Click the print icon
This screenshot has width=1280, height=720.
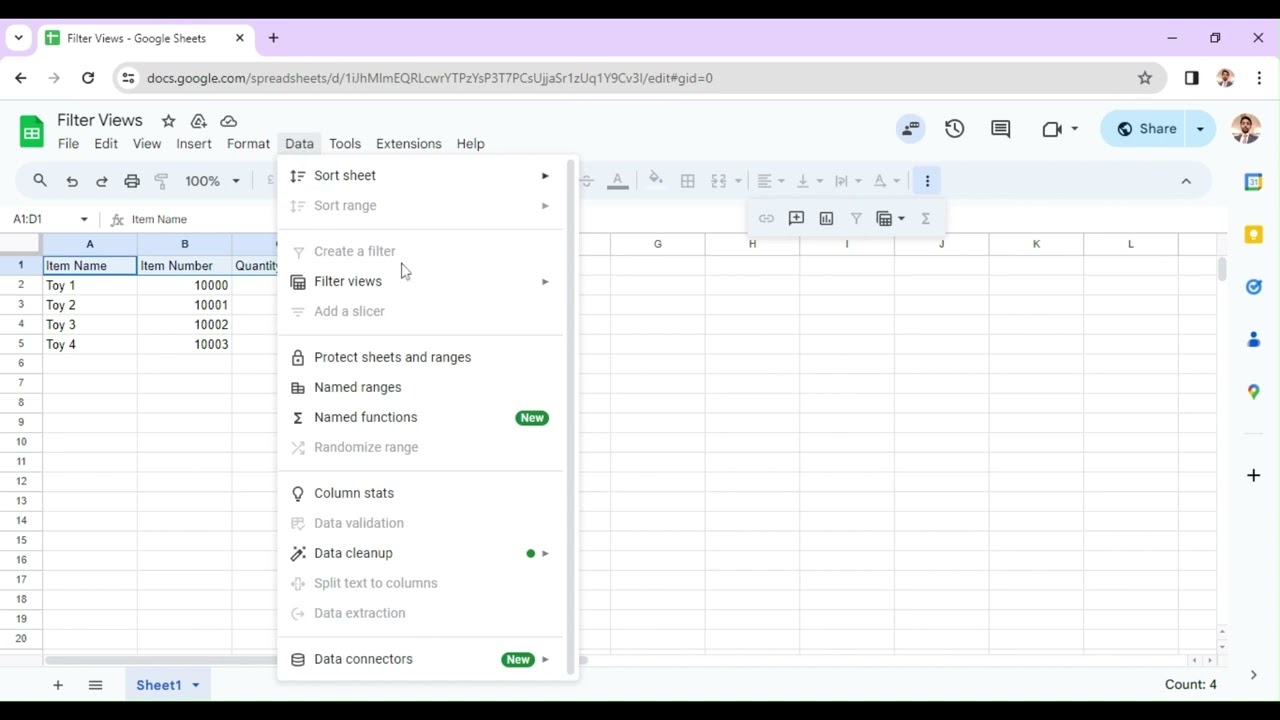[x=132, y=181]
